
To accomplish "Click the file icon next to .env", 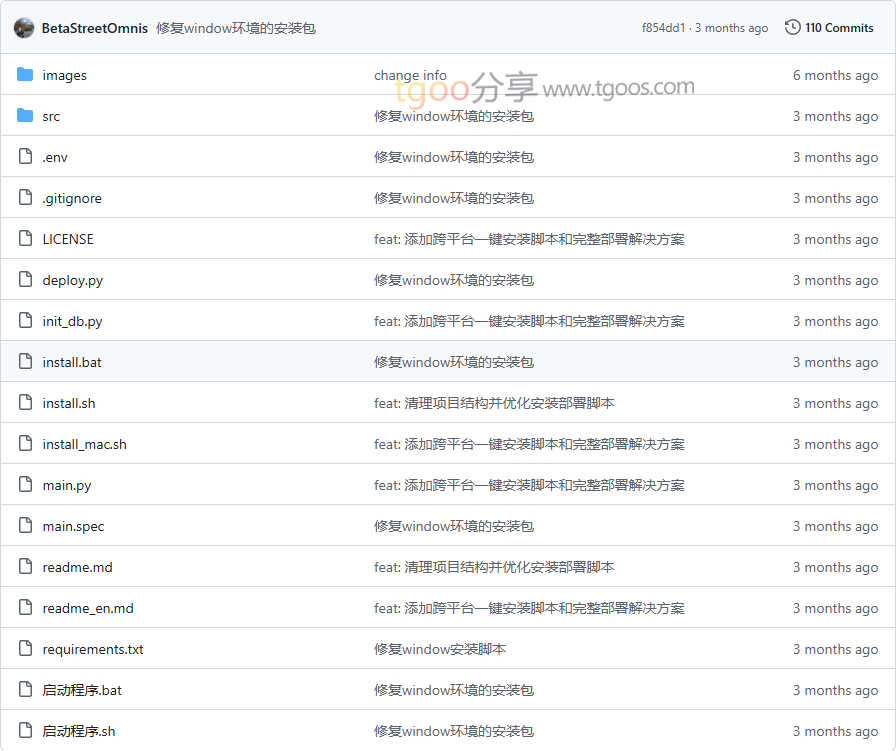I will (x=25, y=157).
